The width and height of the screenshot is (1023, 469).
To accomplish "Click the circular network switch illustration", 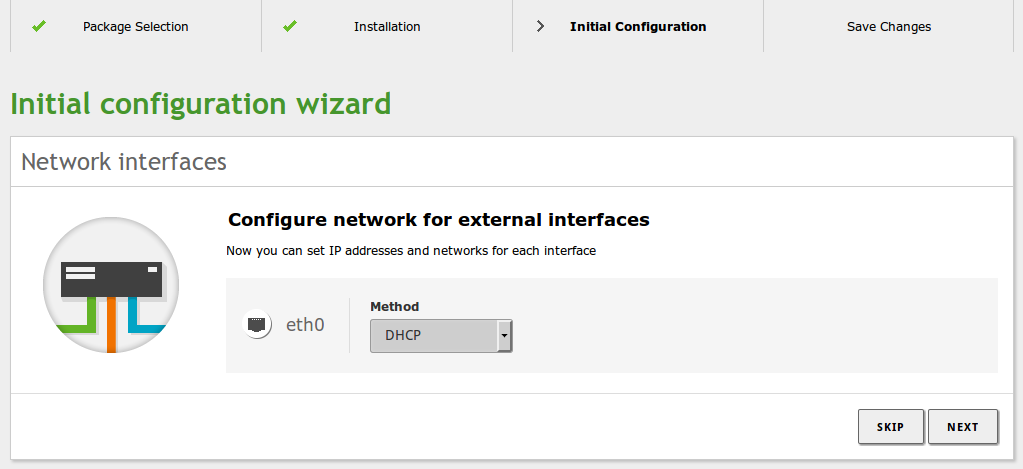I will (111, 285).
